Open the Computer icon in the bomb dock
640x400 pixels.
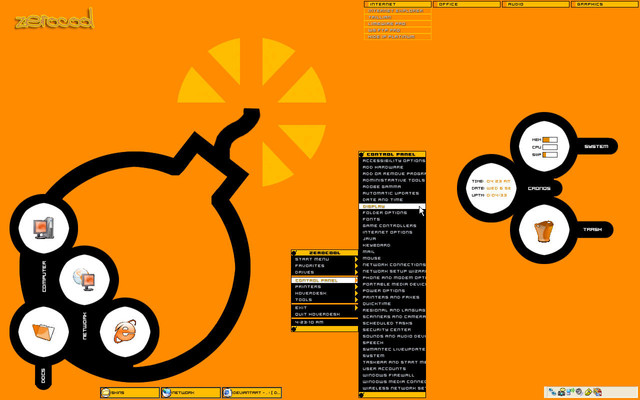44,228
